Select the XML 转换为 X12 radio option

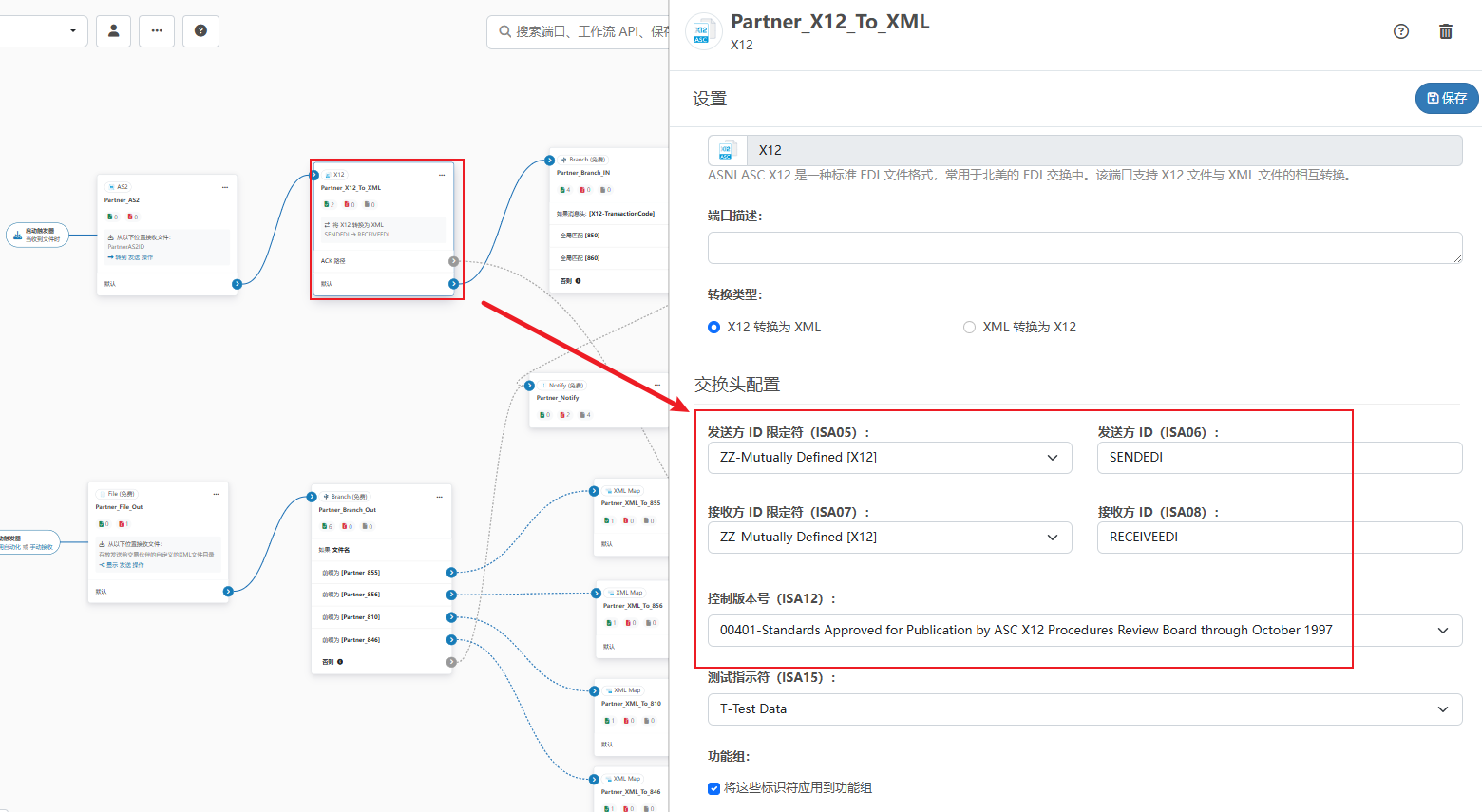point(969,327)
